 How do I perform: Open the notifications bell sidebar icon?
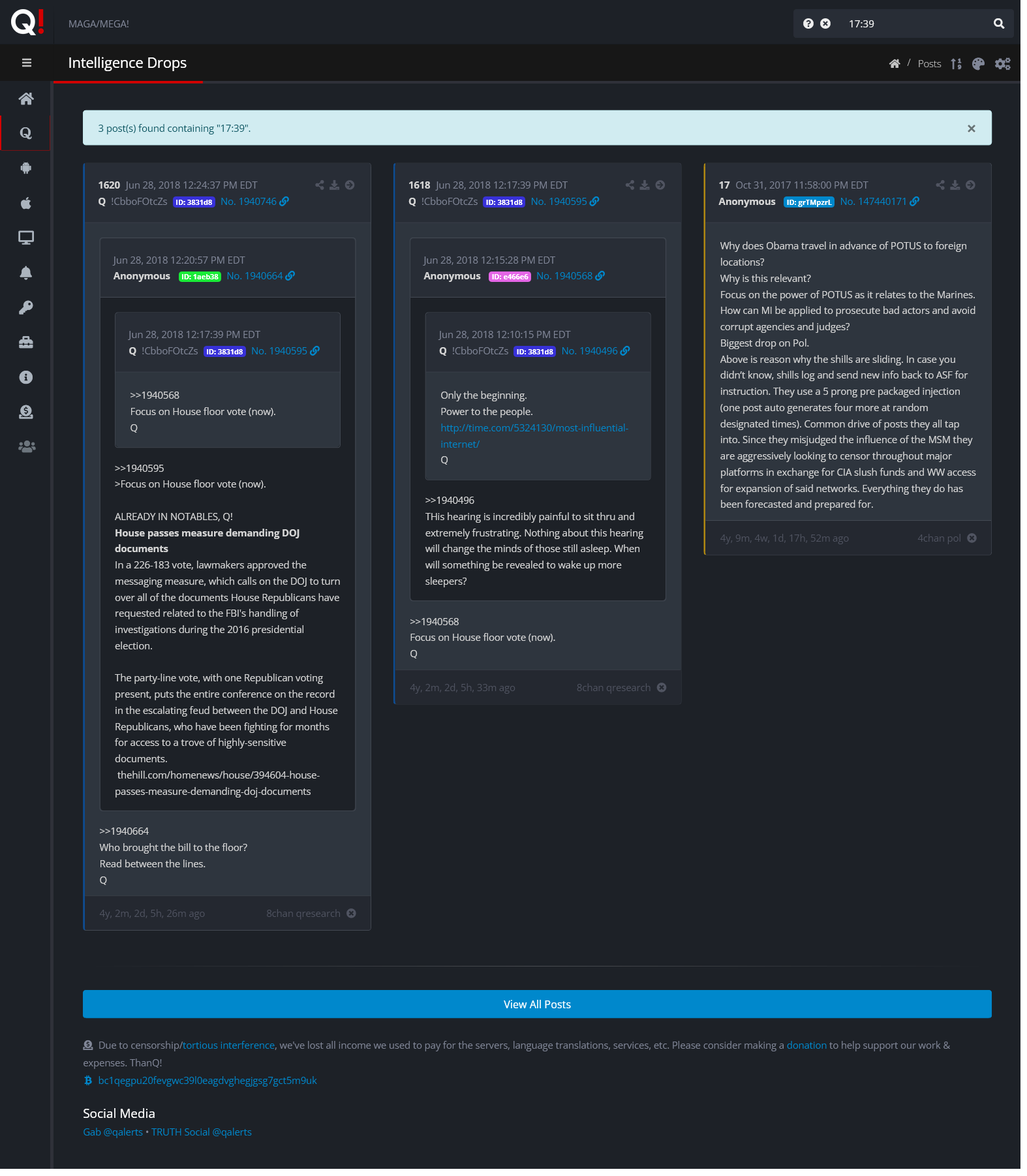(26, 273)
